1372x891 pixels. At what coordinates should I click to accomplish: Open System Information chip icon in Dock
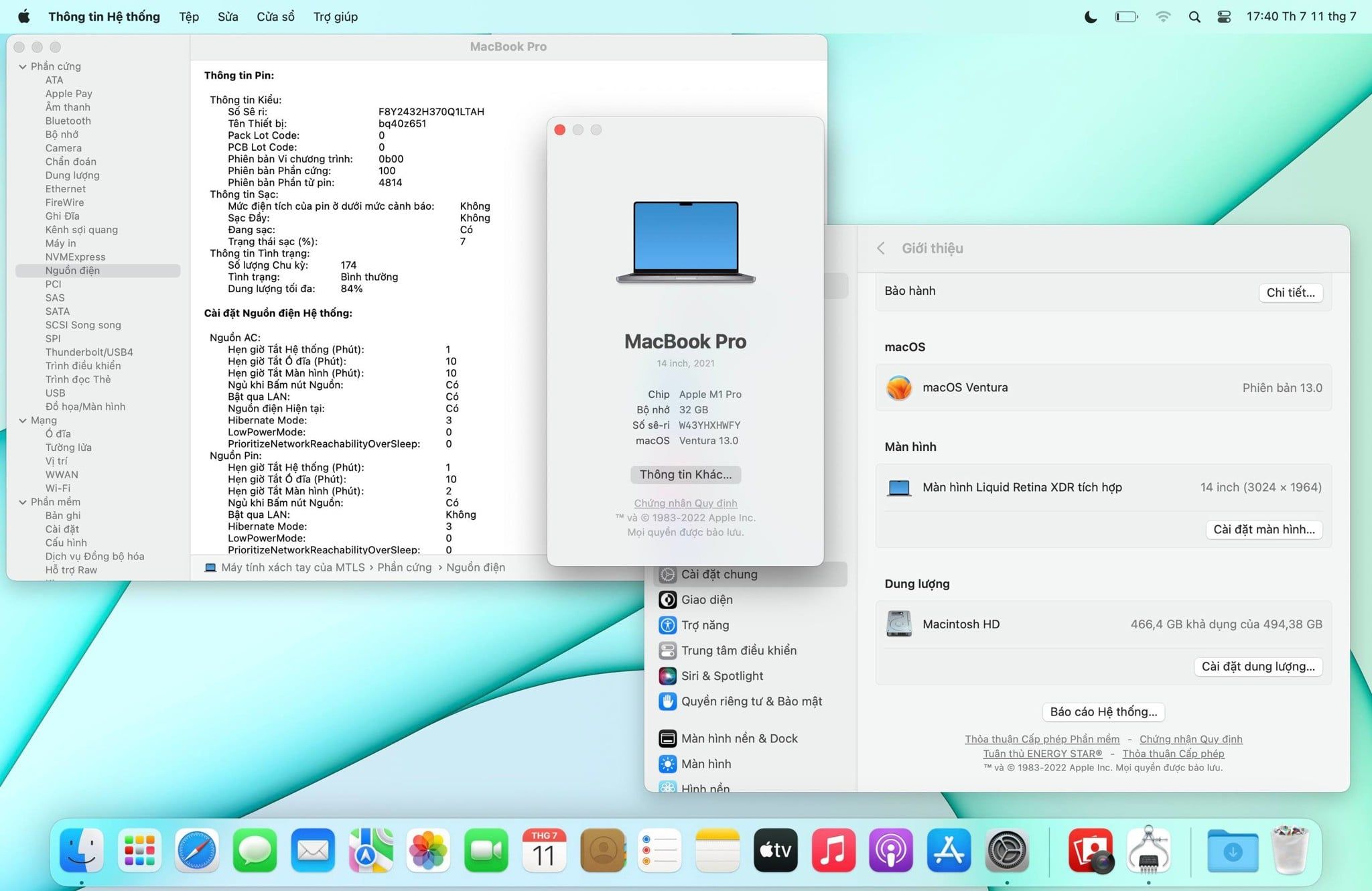[1148, 850]
